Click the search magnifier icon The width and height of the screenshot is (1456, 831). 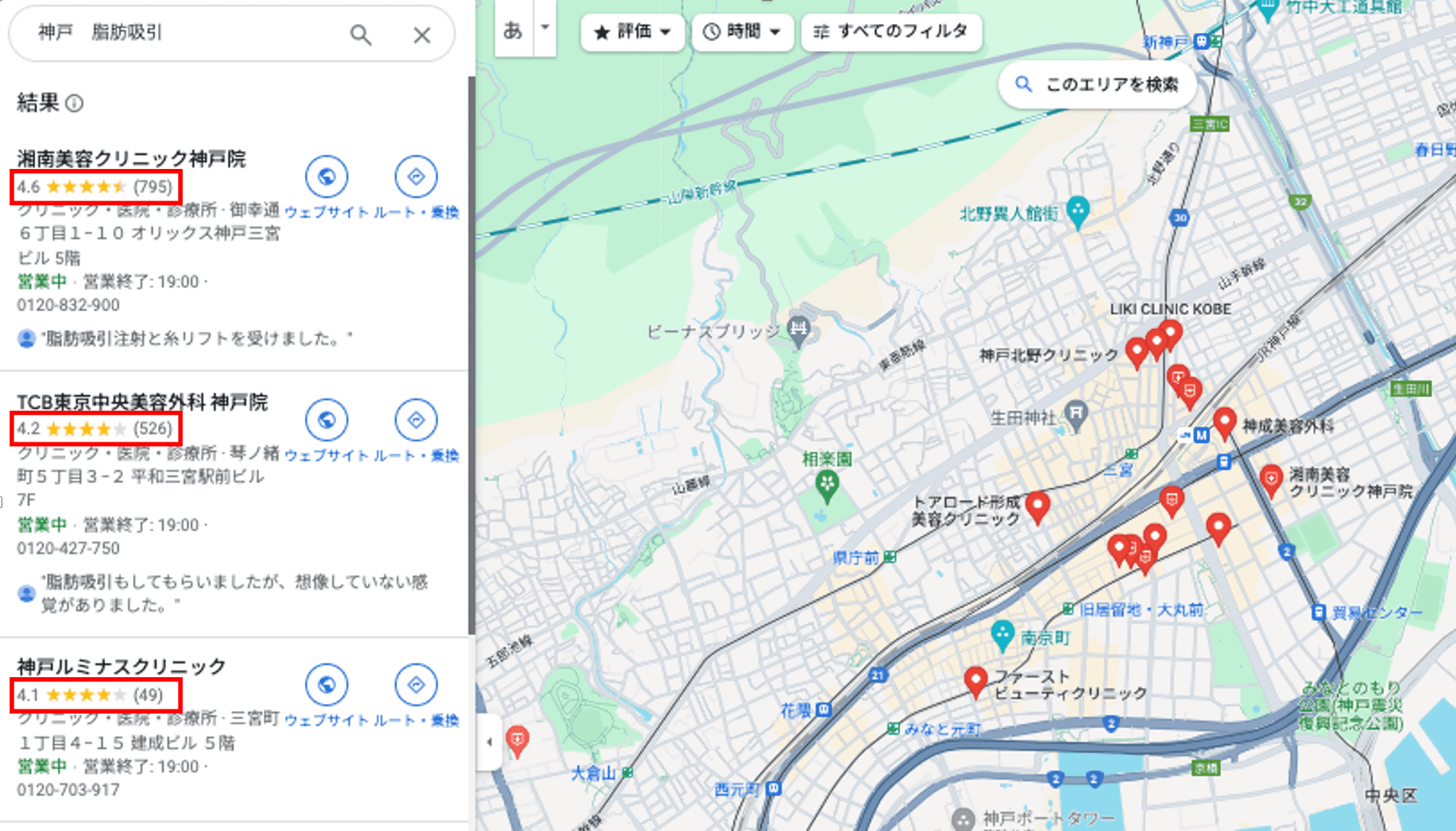point(361,34)
